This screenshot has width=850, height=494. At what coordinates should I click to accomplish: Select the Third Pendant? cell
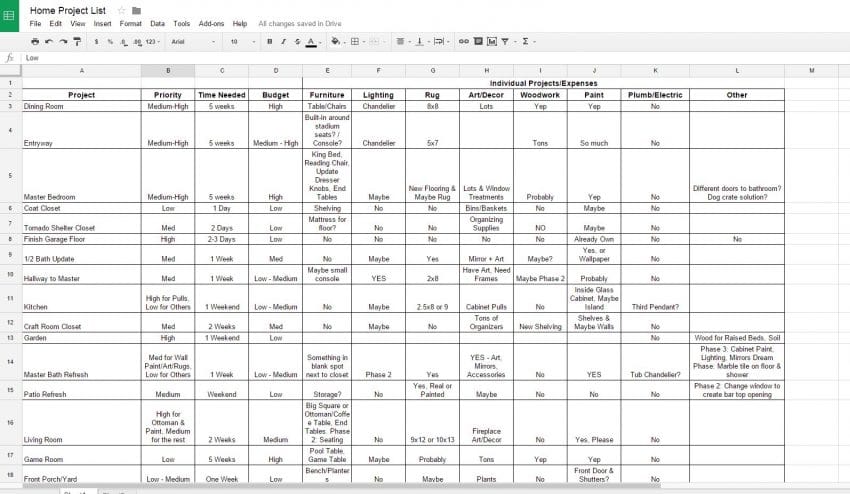pos(655,298)
